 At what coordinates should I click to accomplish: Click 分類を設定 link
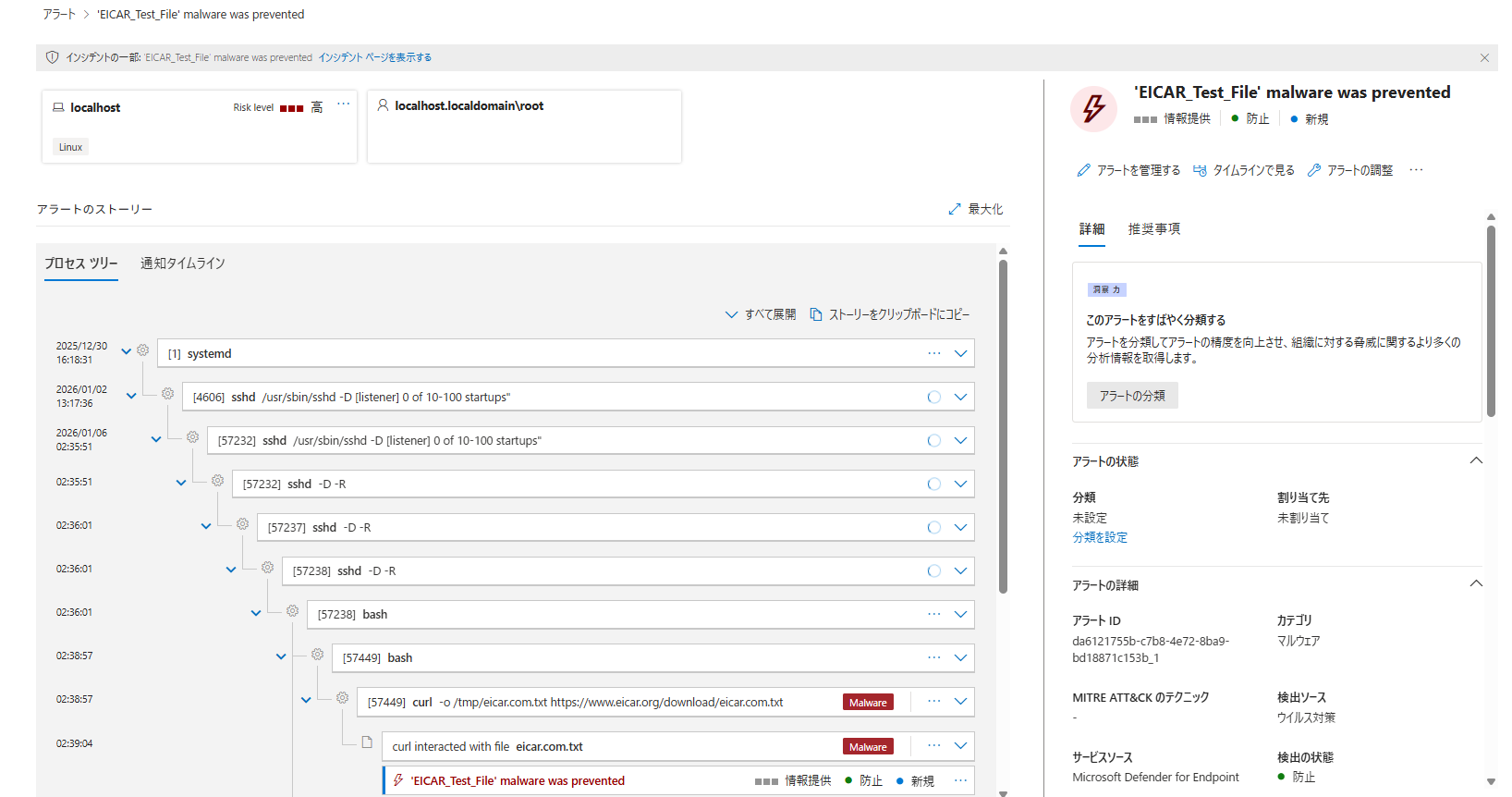1100,537
